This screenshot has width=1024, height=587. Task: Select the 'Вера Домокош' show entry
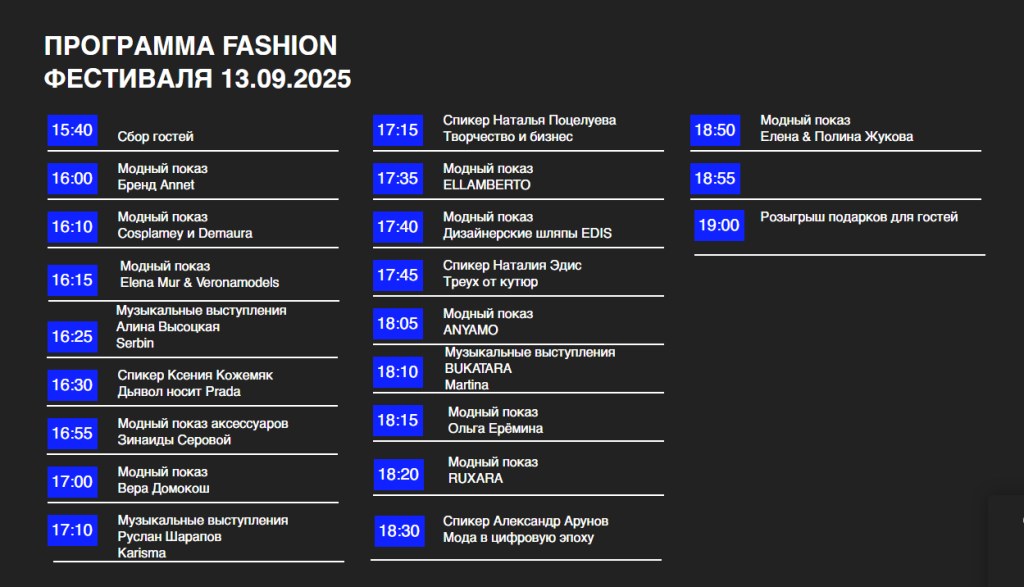[163, 488]
